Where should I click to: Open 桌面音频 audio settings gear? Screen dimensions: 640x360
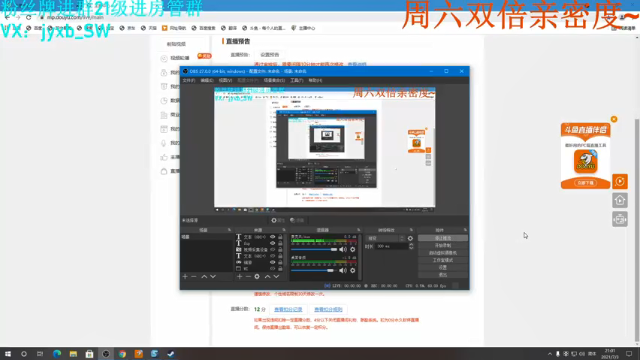(x=353, y=270)
